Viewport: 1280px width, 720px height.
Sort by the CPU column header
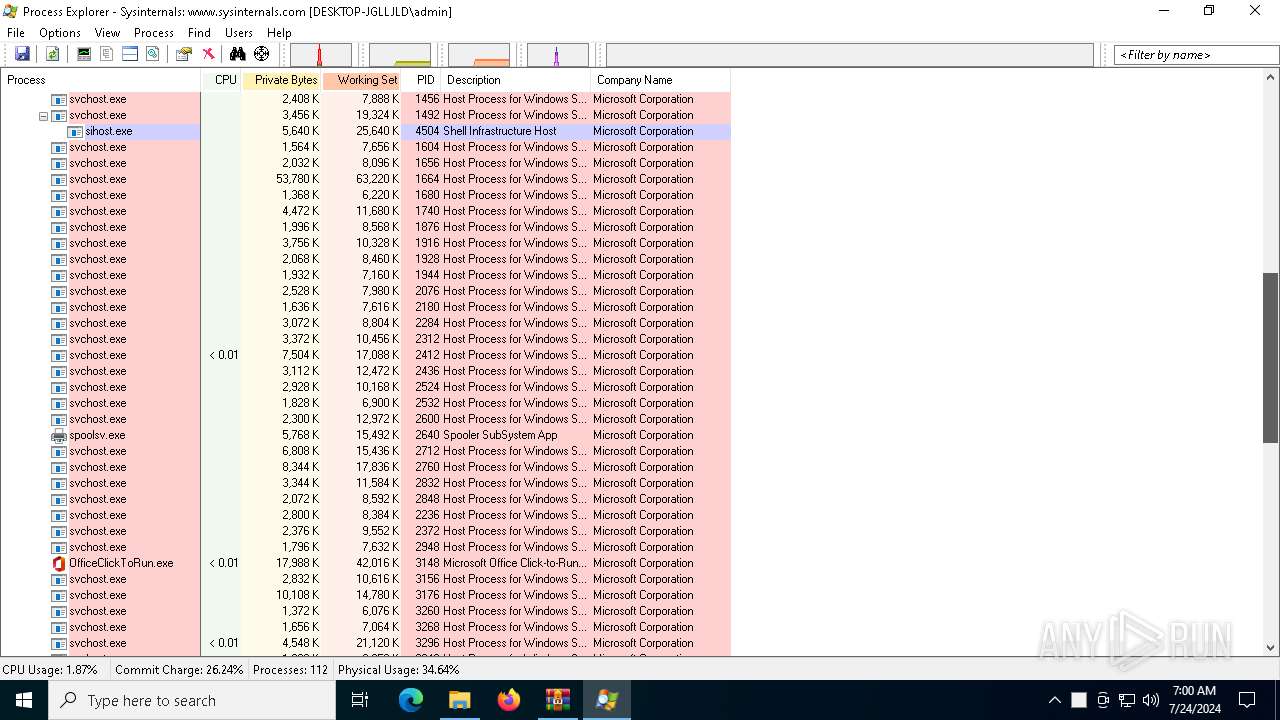(x=222, y=80)
